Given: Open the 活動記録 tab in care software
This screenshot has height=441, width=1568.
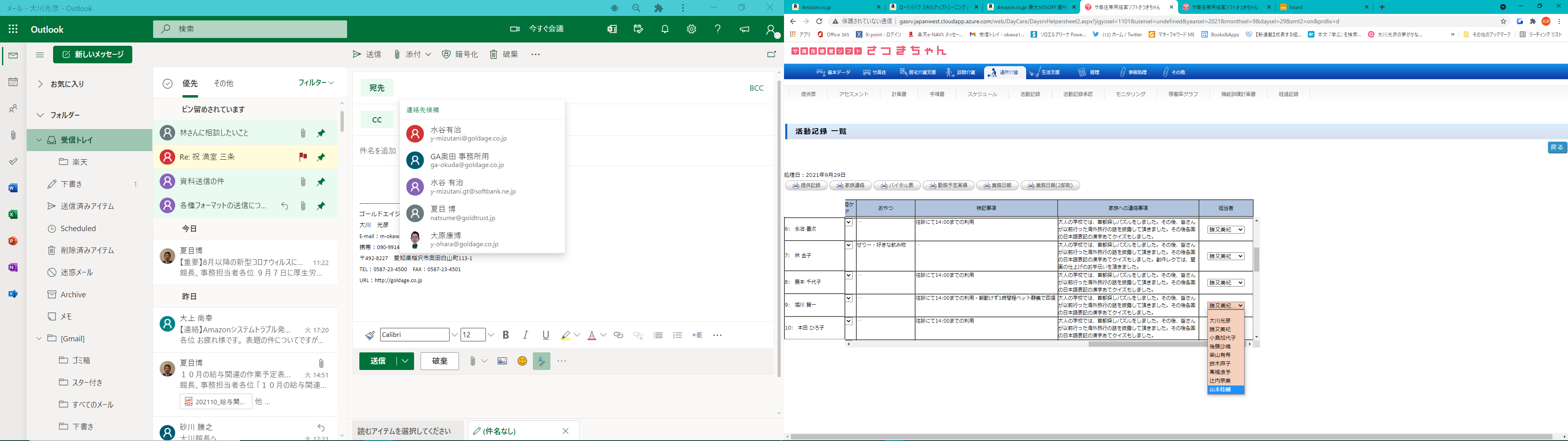Looking at the screenshot, I should pyautogui.click(x=1030, y=94).
